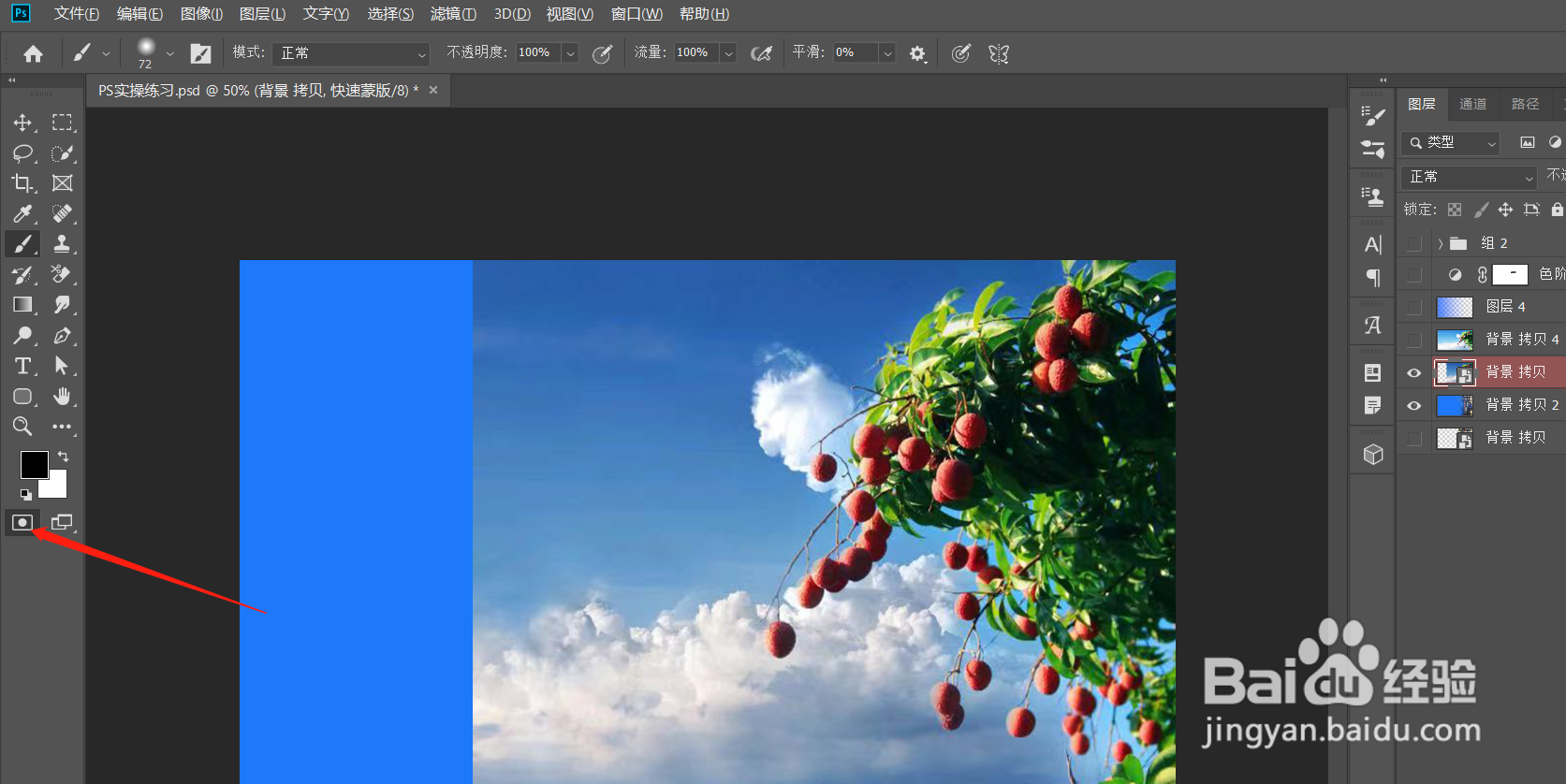Show the 组 2 group

pyautogui.click(x=1414, y=243)
